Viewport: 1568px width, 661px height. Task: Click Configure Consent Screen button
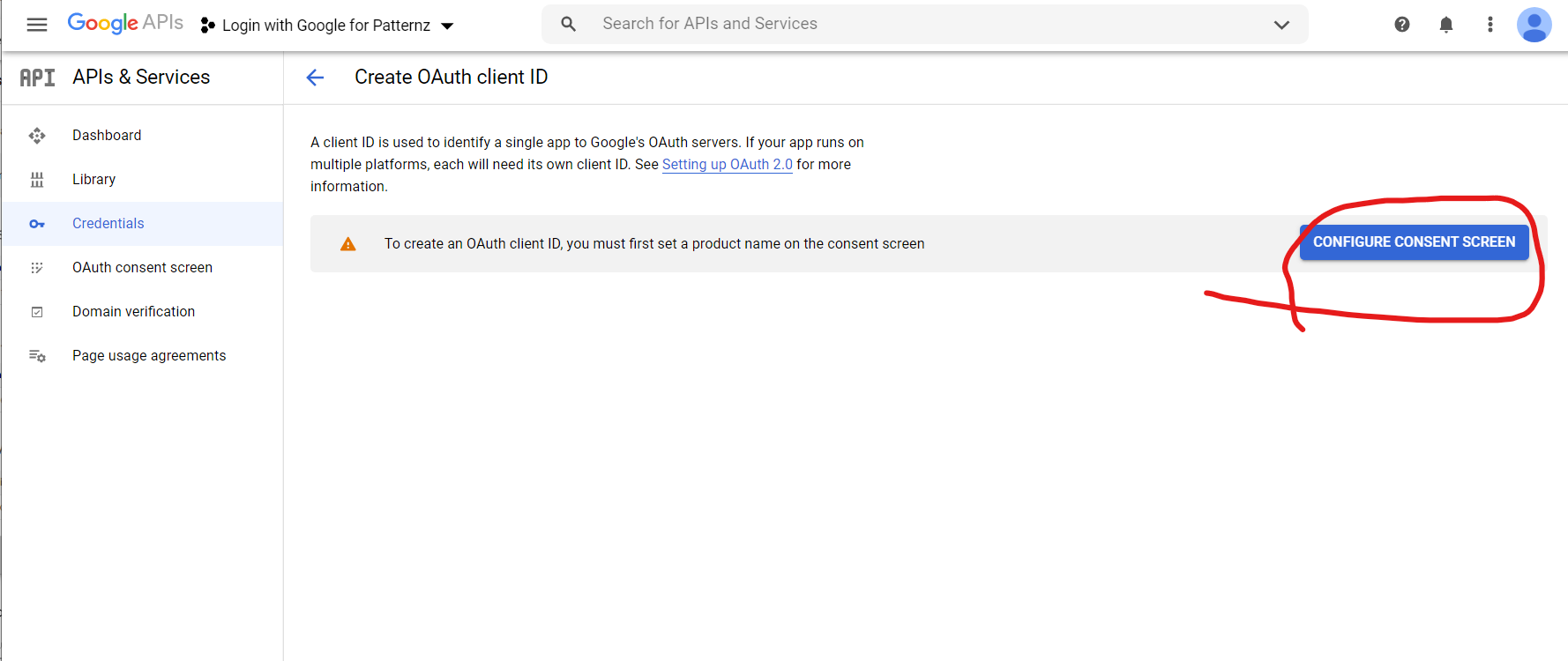1414,242
